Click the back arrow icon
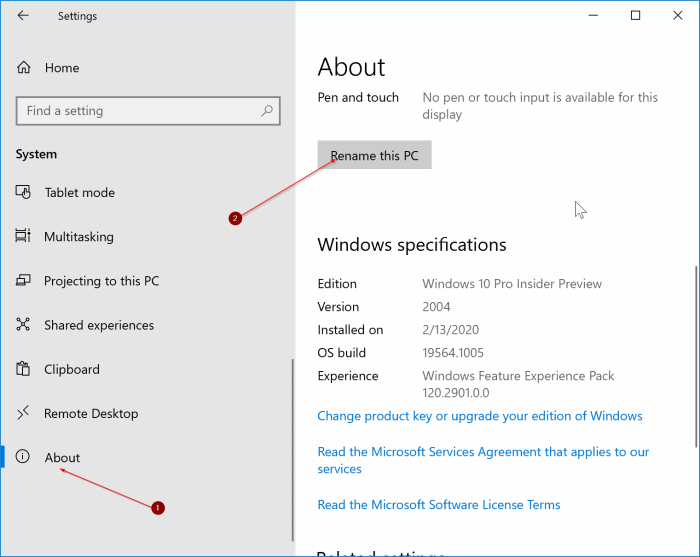Image resolution: width=700 pixels, height=557 pixels. coord(23,16)
